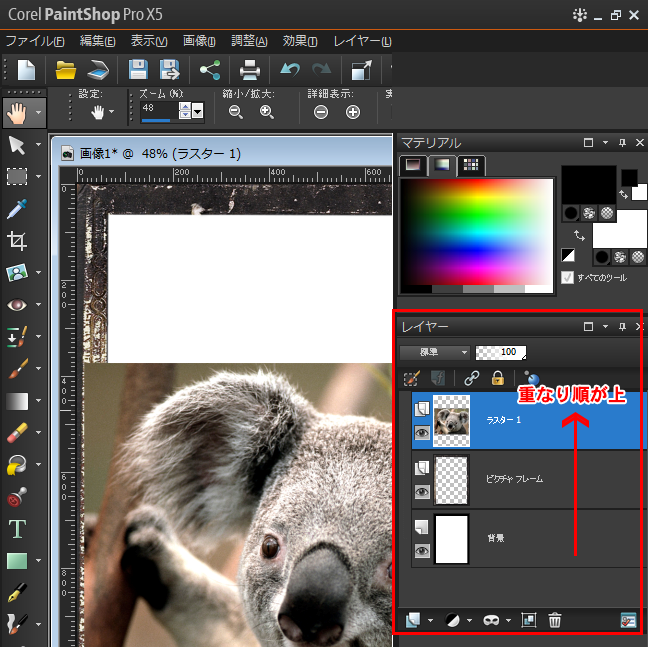648x647 pixels.
Task: Select the Flood Fill gradient tool
Action: [x=17, y=401]
